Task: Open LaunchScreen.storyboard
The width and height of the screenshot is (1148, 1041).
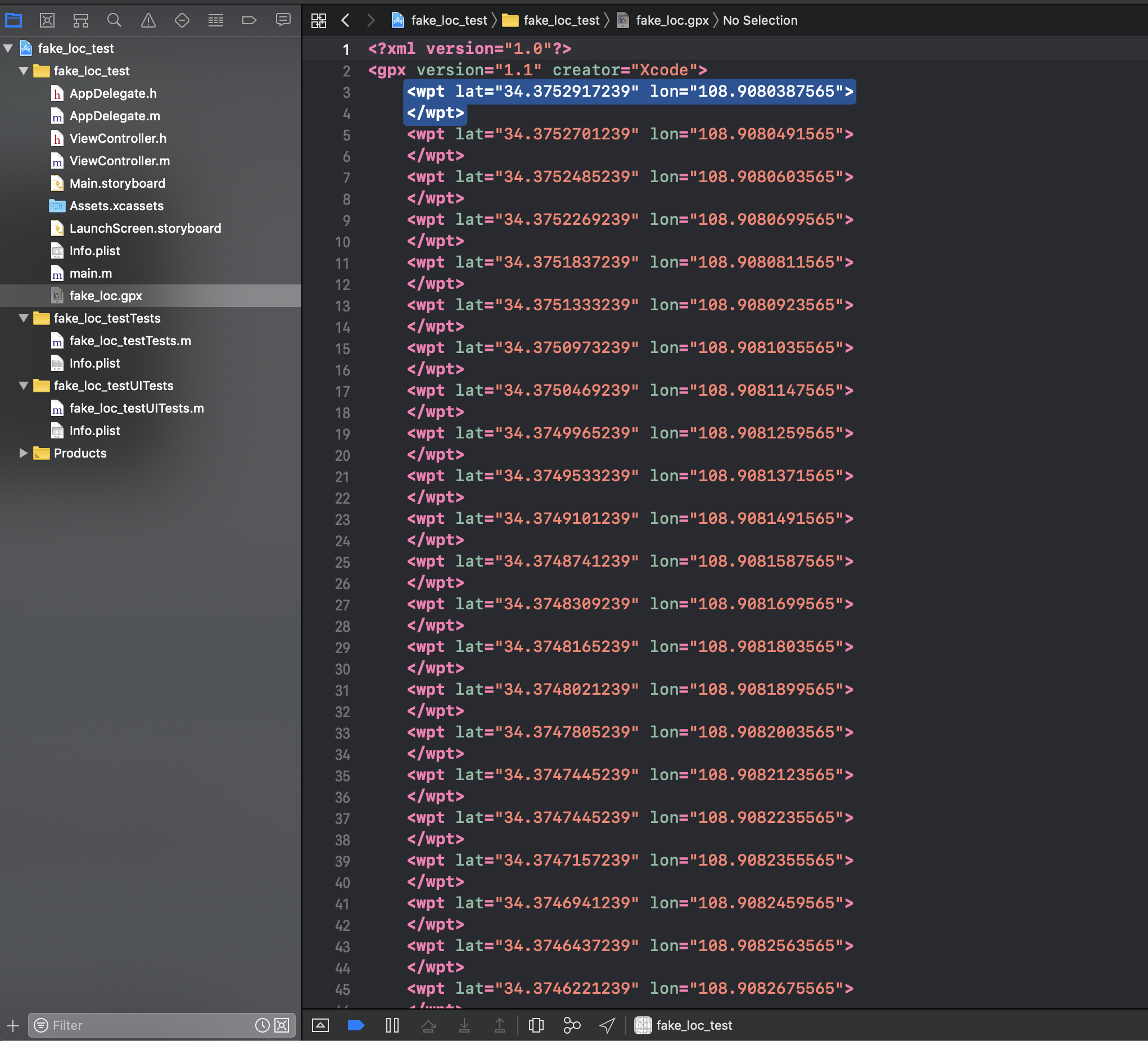Action: click(145, 228)
